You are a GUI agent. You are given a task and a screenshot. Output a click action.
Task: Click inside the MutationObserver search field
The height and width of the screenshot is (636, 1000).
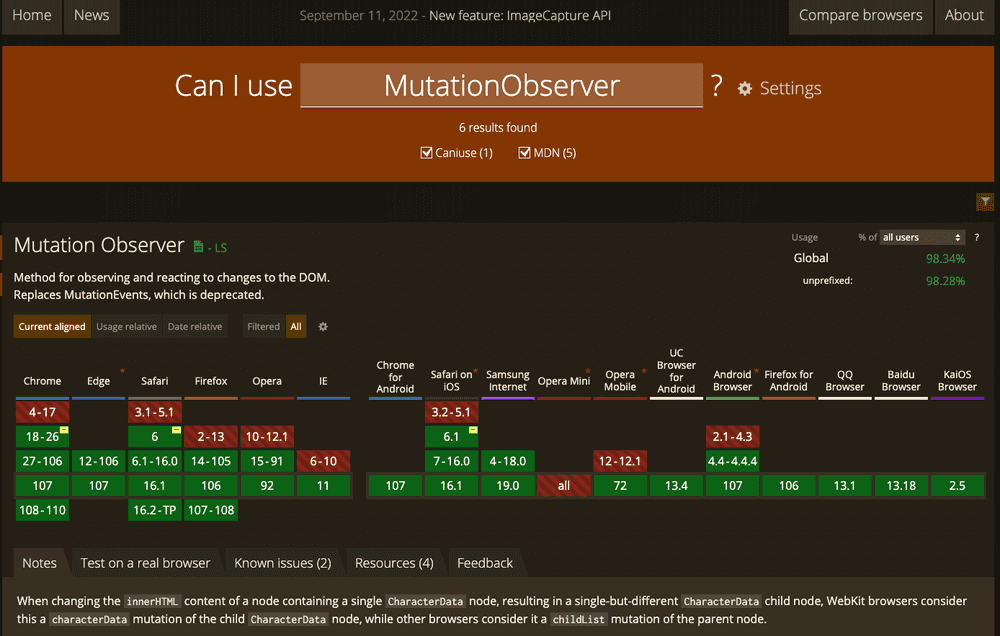tap(500, 86)
